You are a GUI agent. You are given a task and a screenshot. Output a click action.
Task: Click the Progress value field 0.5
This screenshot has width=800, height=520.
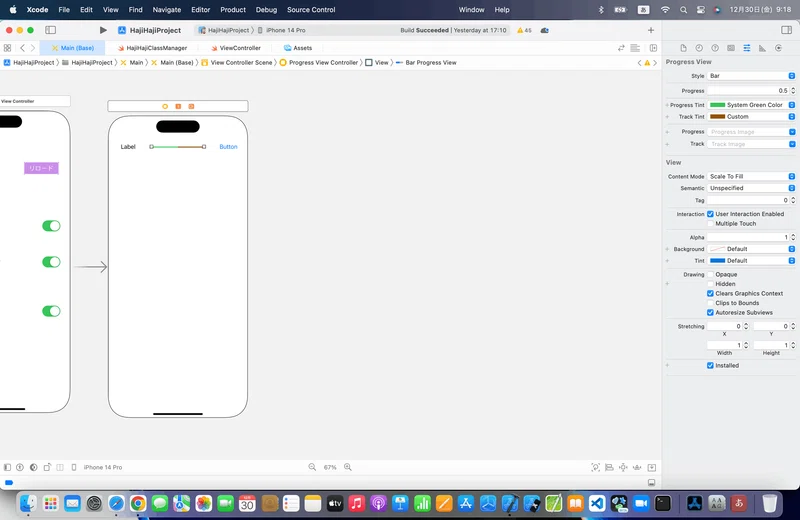pyautogui.click(x=748, y=90)
